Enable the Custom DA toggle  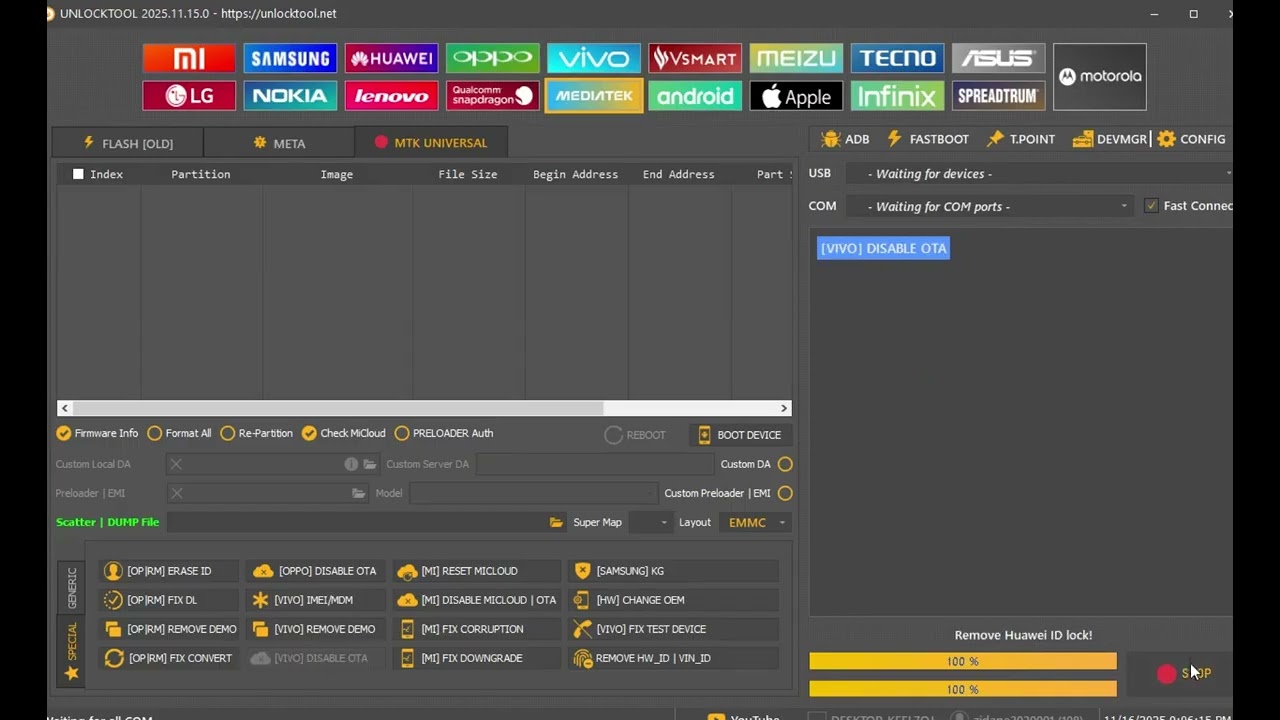click(x=785, y=464)
